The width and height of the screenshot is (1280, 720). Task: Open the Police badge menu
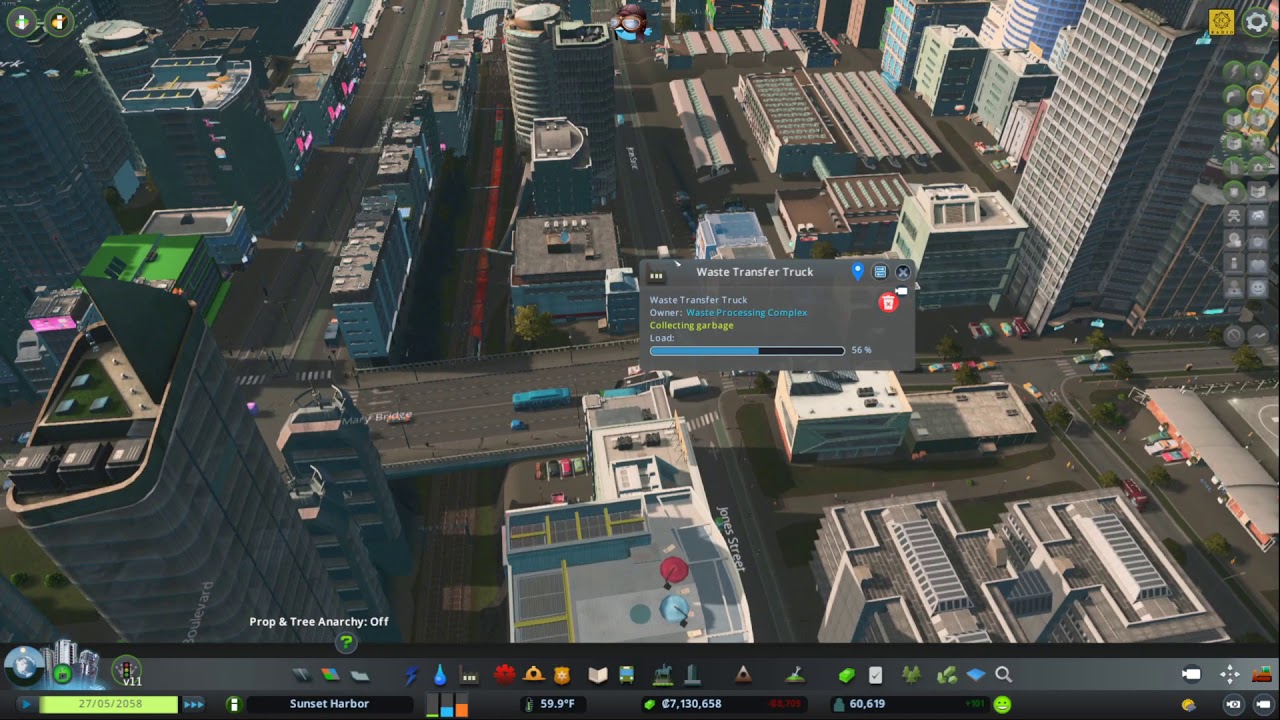click(x=563, y=675)
